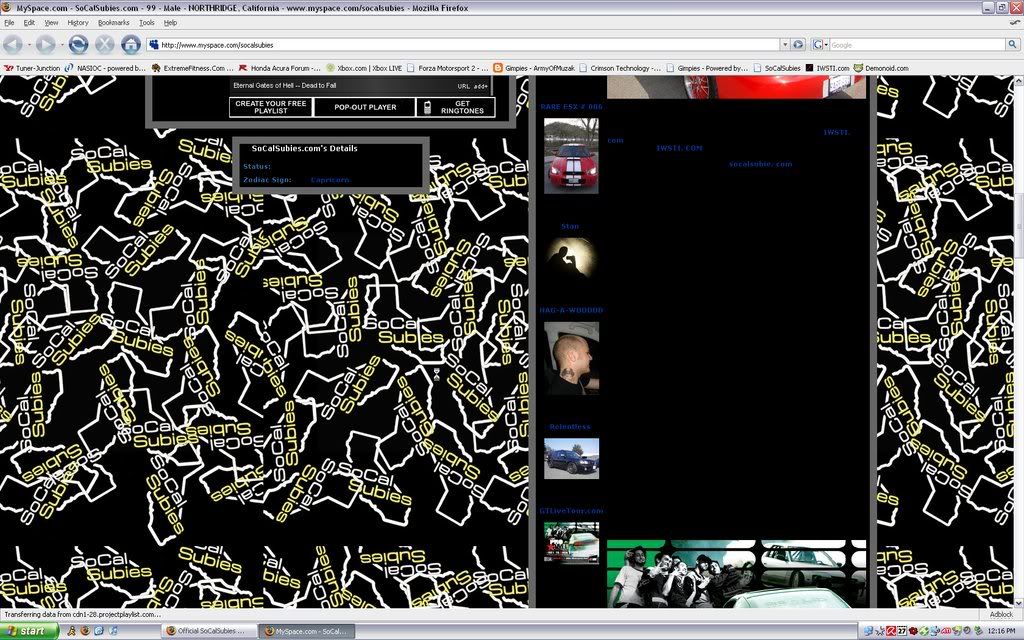
Task: Switch to Official SoCalSubies taskbar window
Action: (x=209, y=631)
